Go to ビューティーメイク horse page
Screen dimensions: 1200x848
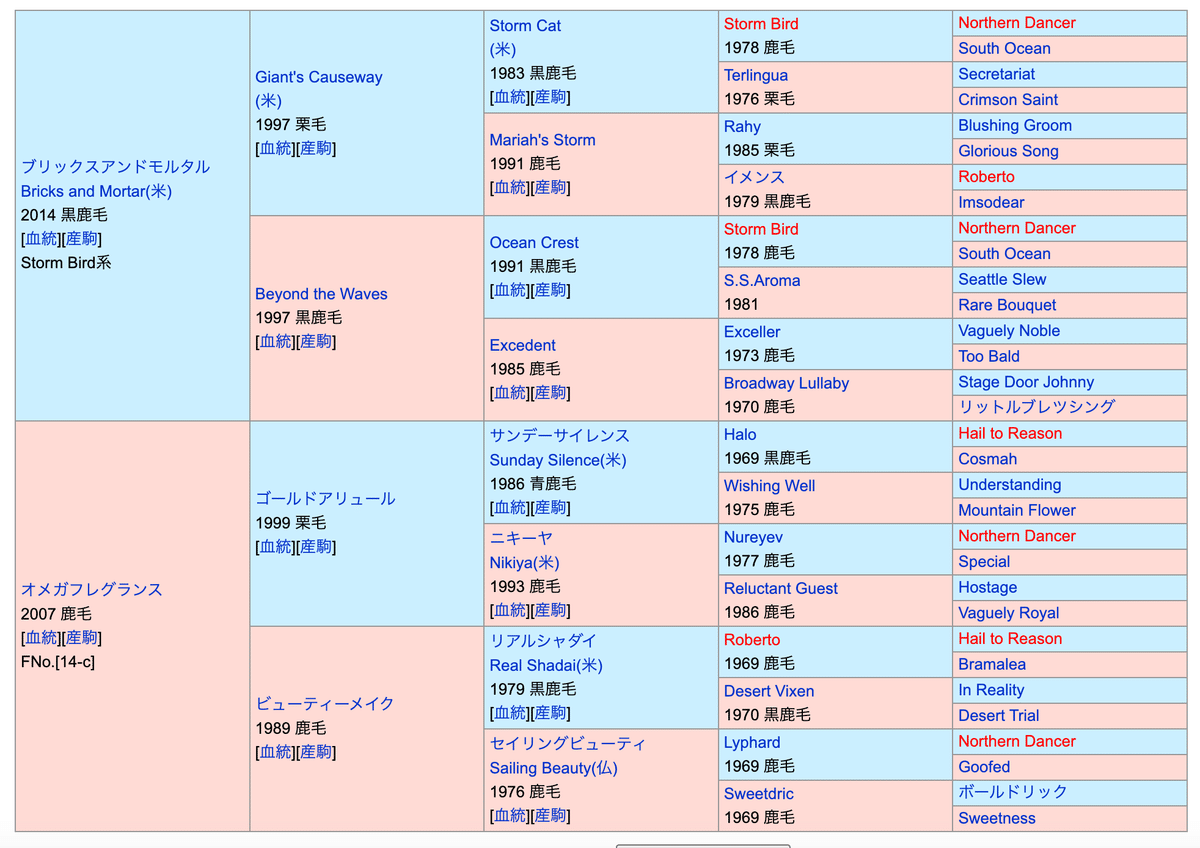coord(324,704)
